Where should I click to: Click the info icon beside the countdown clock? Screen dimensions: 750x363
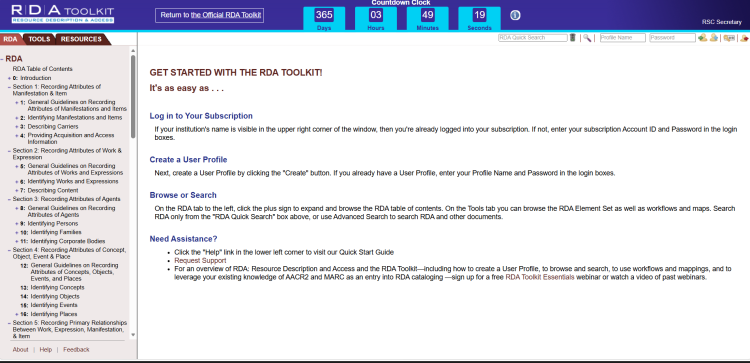(515, 15)
